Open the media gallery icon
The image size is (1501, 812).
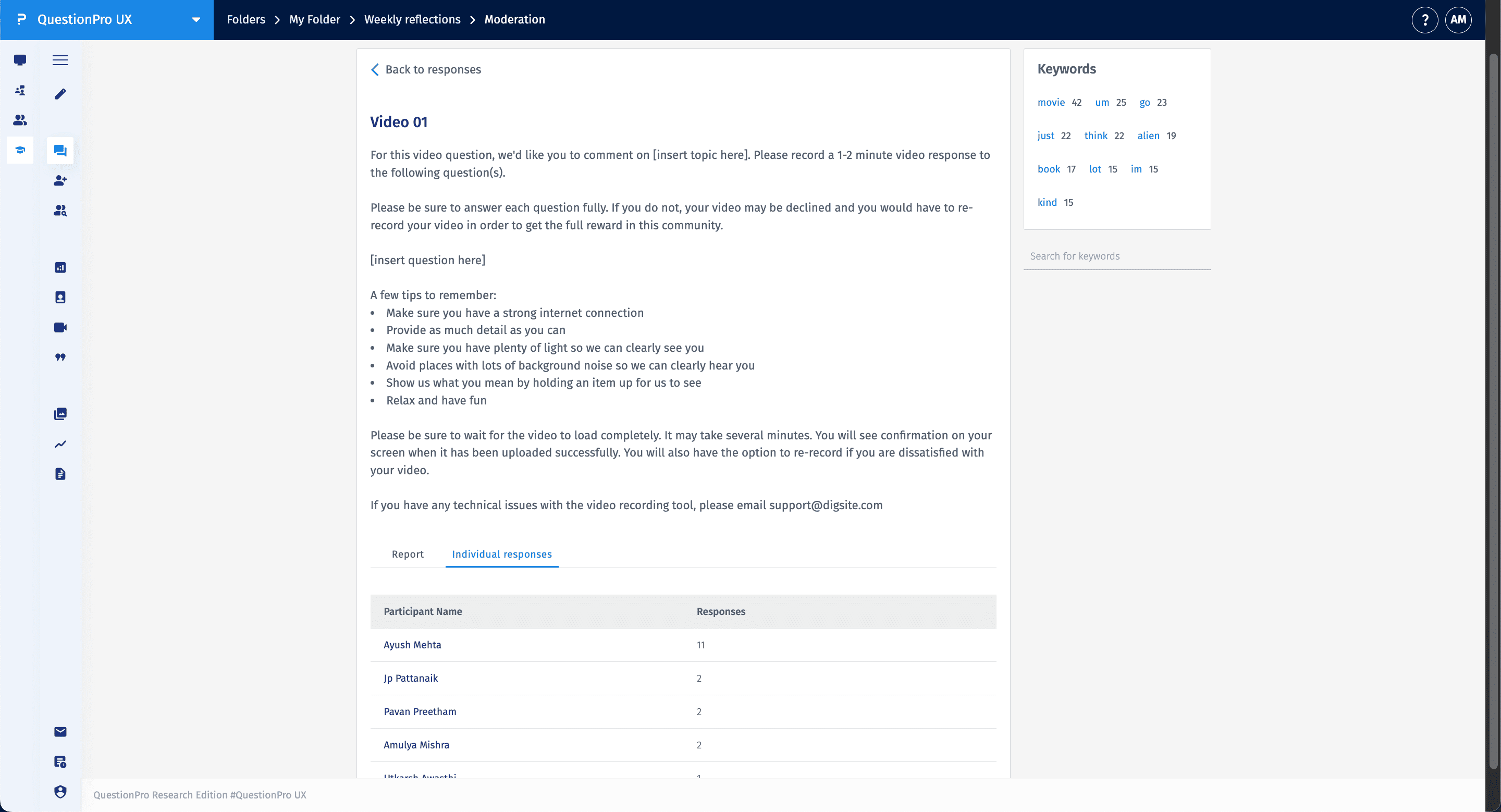point(59,414)
